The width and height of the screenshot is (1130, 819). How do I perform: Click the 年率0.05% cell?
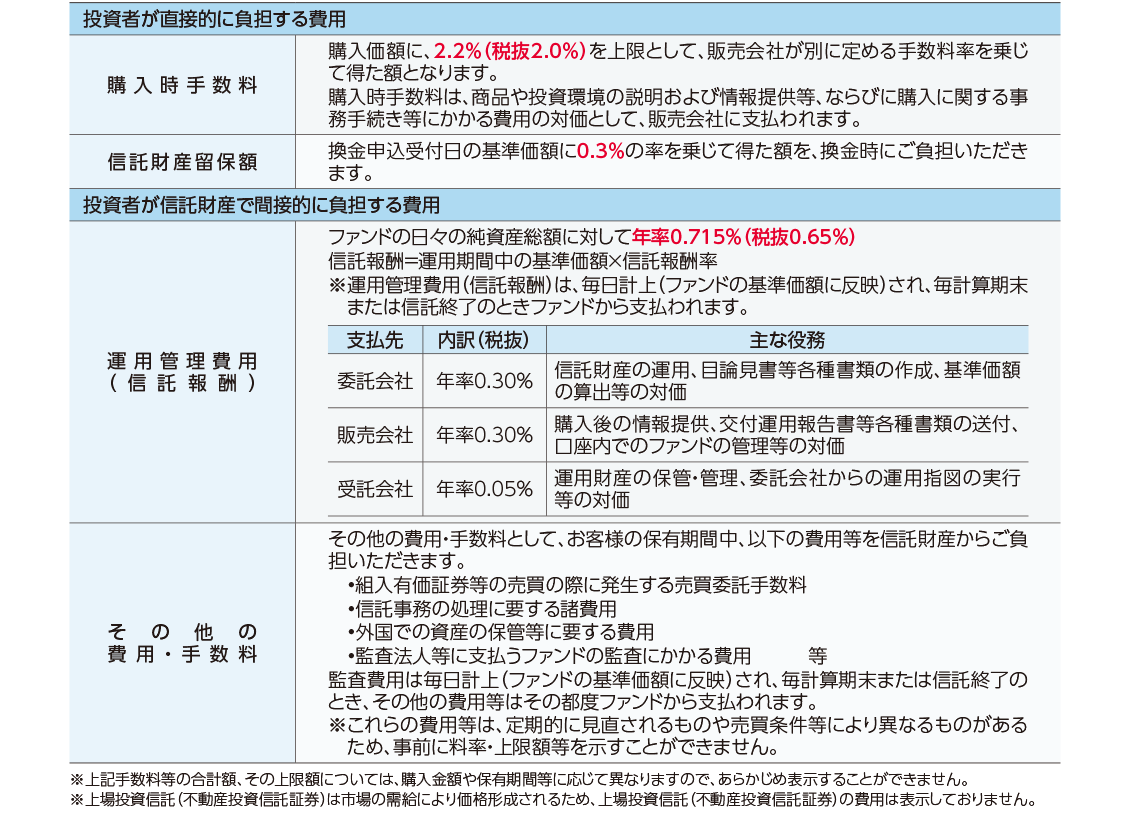click(x=484, y=489)
